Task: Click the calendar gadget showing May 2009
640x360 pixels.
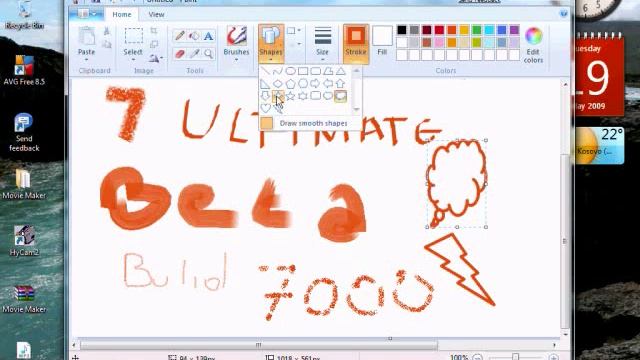Action: [x=599, y=75]
